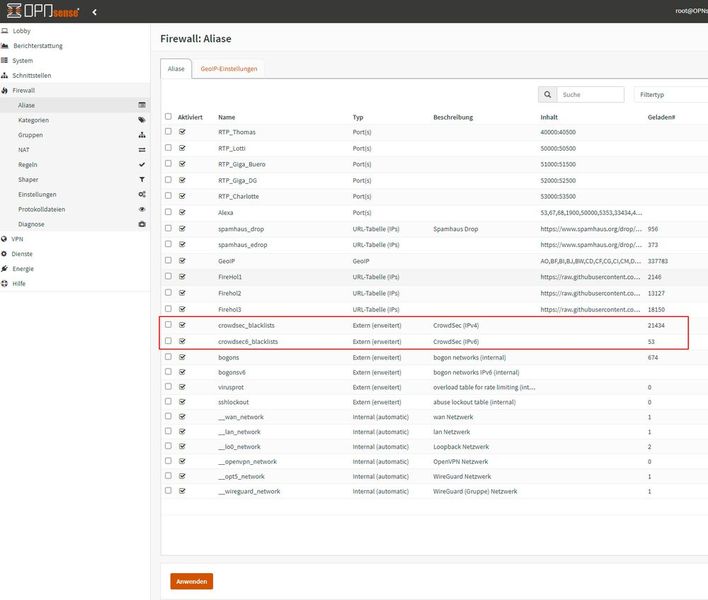The image size is (708, 600).
Task: Switch to the GeoIP-Einstellungen tab
Action: [x=229, y=69]
